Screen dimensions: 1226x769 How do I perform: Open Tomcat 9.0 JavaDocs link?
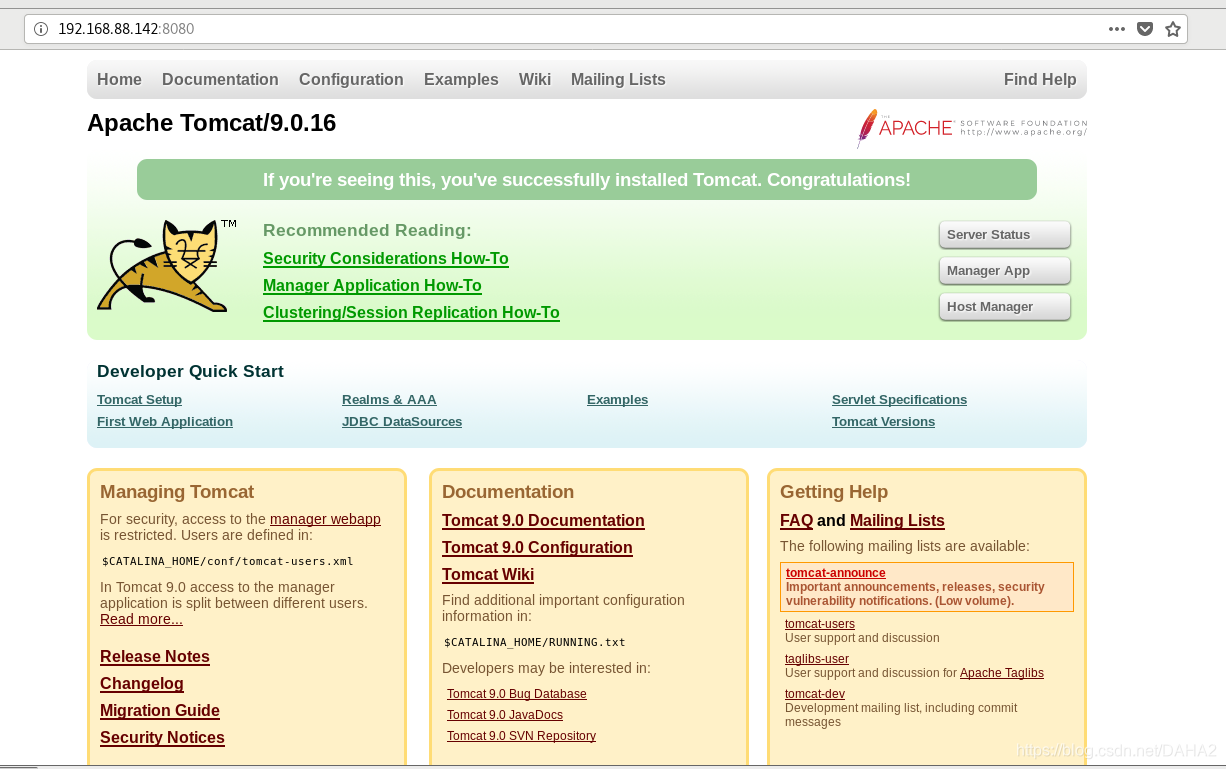pos(505,714)
